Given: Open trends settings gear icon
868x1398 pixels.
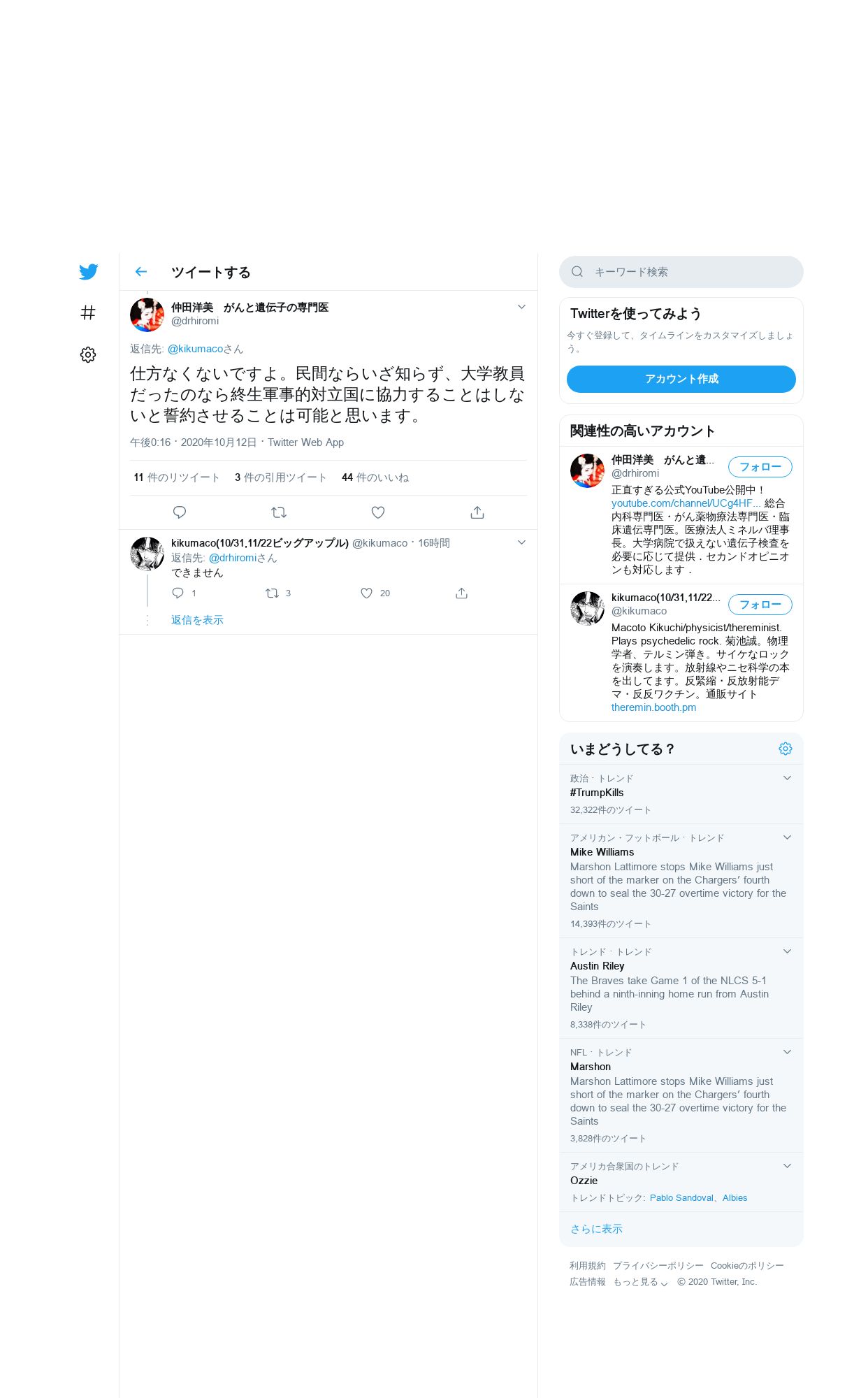Looking at the screenshot, I should tap(786, 749).
